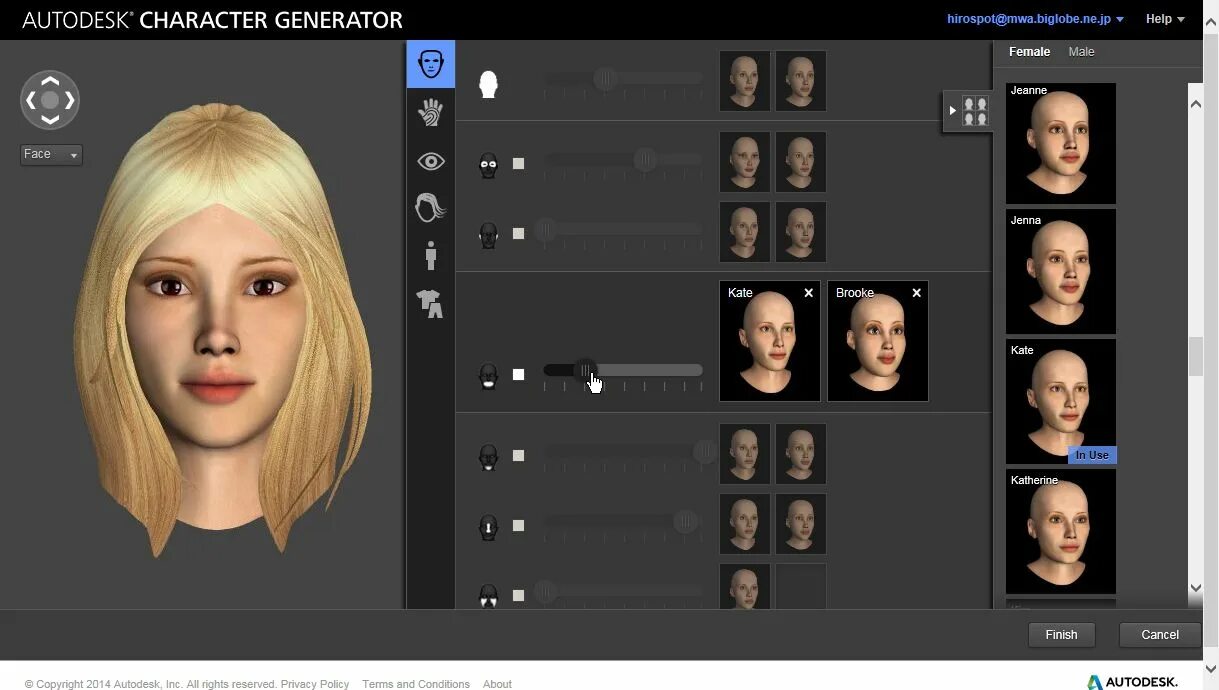The image size is (1219, 690).
Task: Toggle the cheeks region checkbox in bottom row
Action: tap(518, 595)
